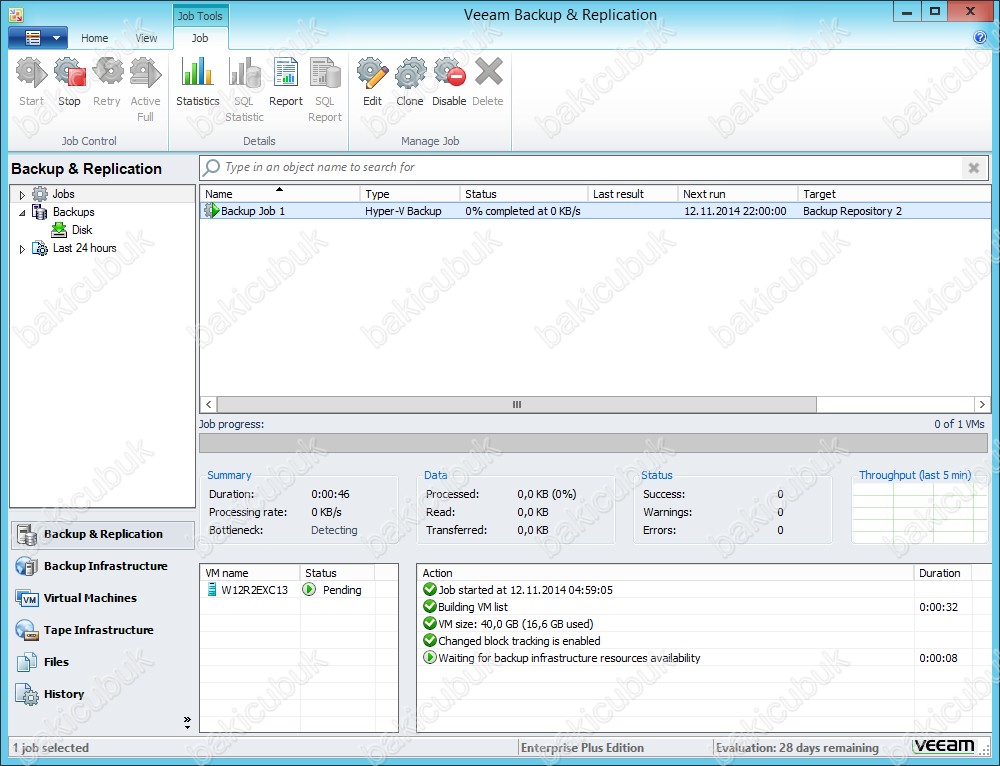The width and height of the screenshot is (1000, 766).
Task: Open the SQL Report
Action: tap(325, 89)
